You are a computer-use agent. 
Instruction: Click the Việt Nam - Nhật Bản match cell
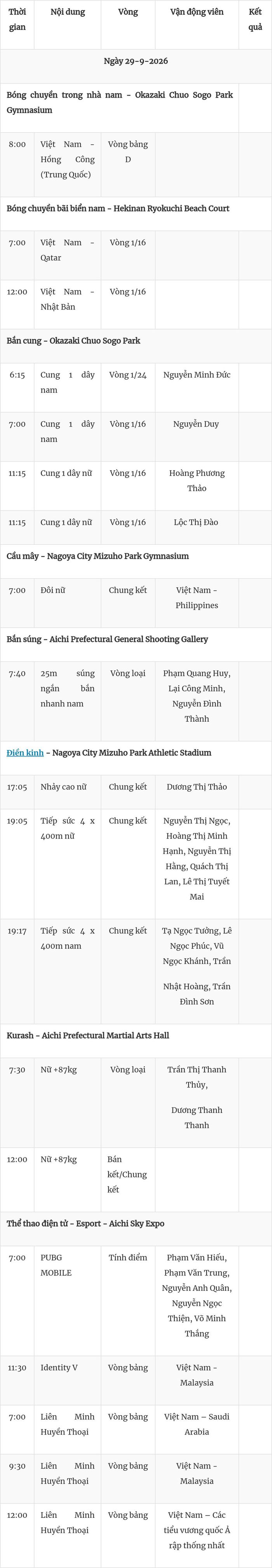point(68,304)
